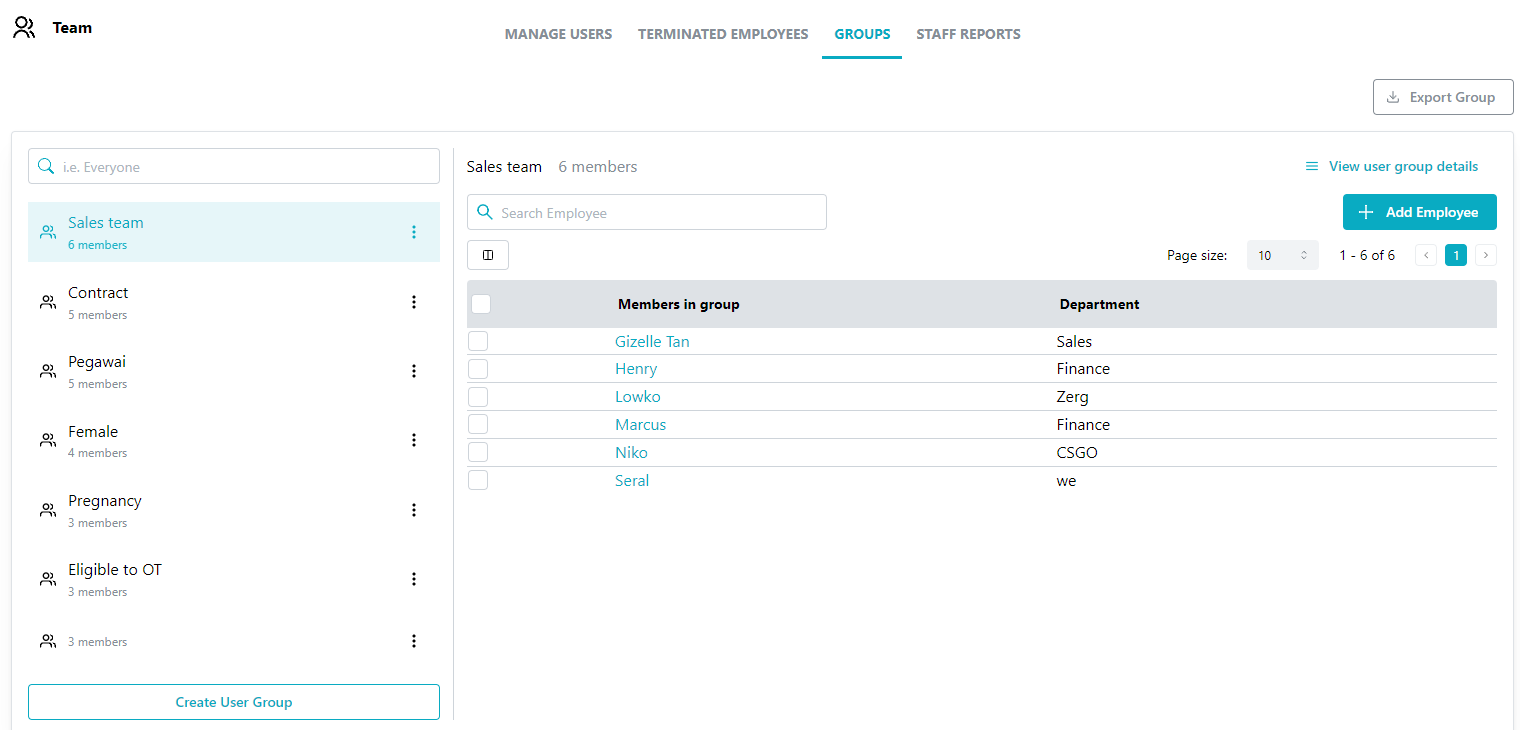
Task: Select the Pregnancy group in the list
Action: (x=234, y=510)
